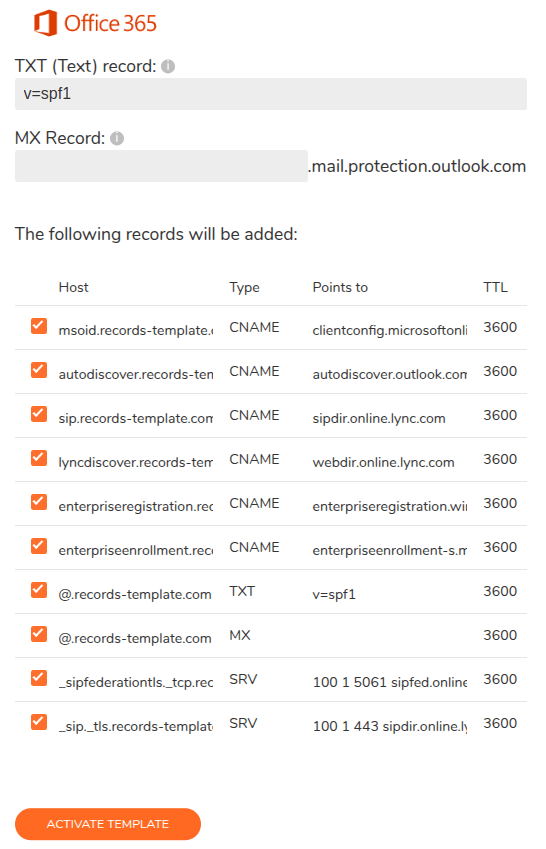This screenshot has height=849, width=546.
Task: Click info icon next to TXT record
Action: click(168, 66)
